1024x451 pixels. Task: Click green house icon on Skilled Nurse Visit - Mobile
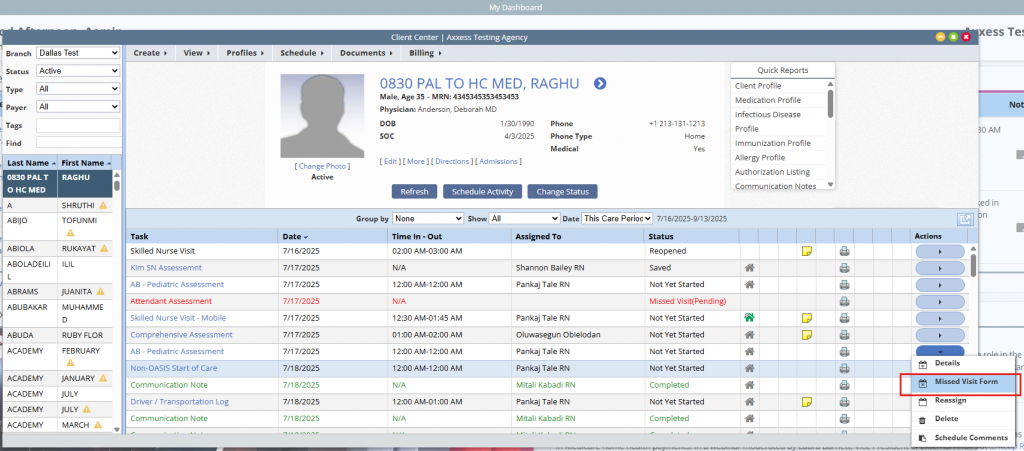(x=748, y=318)
